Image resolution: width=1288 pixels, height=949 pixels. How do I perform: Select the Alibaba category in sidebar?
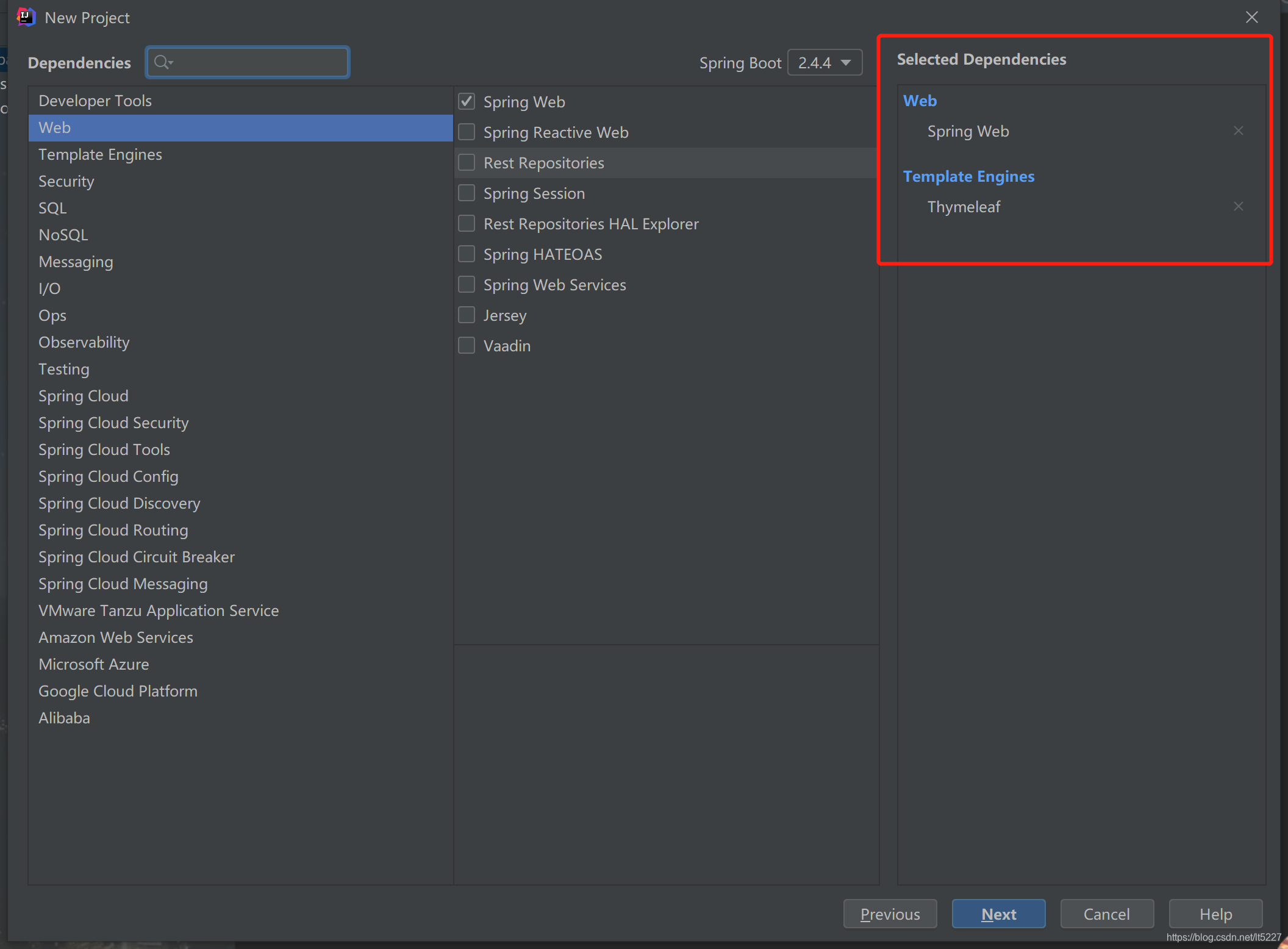(64, 718)
